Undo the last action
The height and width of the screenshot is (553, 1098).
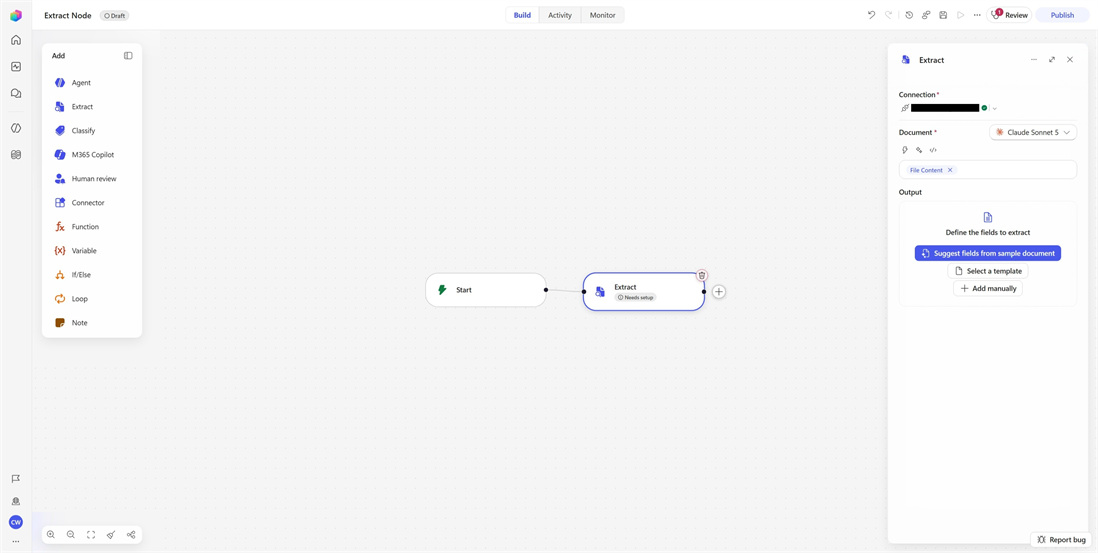click(871, 15)
